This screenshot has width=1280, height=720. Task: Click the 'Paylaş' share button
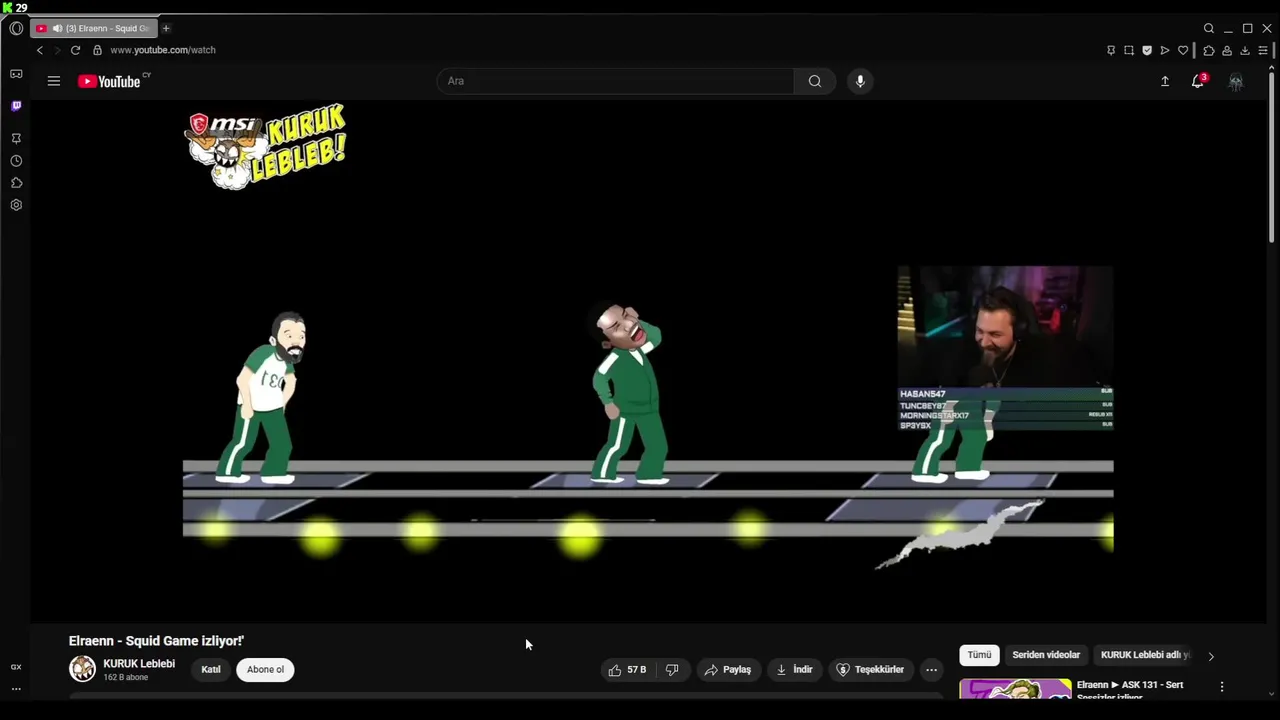tap(728, 670)
